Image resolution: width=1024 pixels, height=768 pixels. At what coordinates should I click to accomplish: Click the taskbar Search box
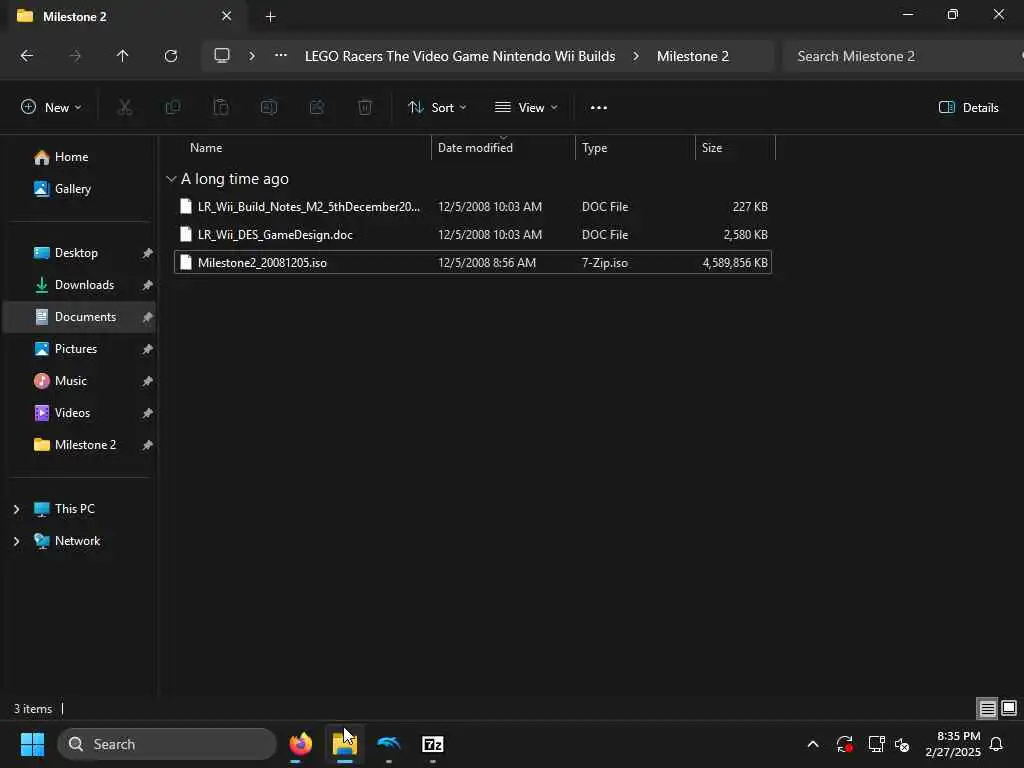coord(167,745)
